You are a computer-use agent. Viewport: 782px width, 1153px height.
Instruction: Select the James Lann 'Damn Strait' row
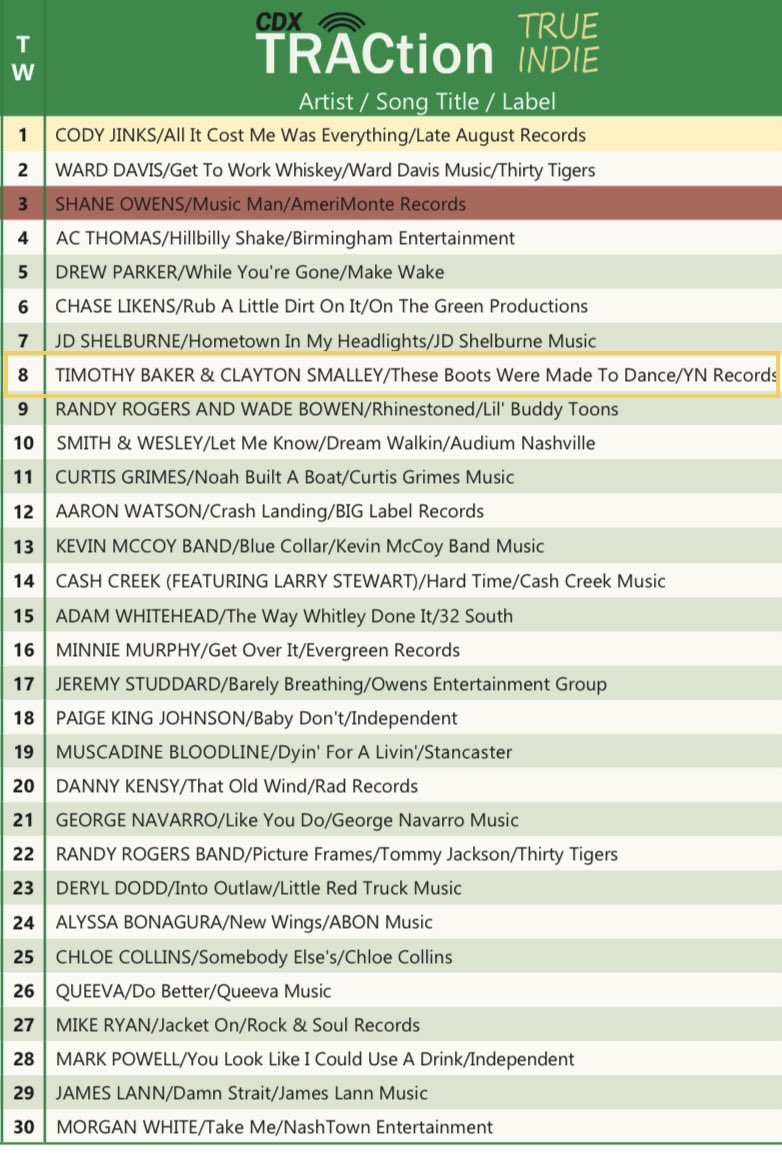tap(391, 1093)
